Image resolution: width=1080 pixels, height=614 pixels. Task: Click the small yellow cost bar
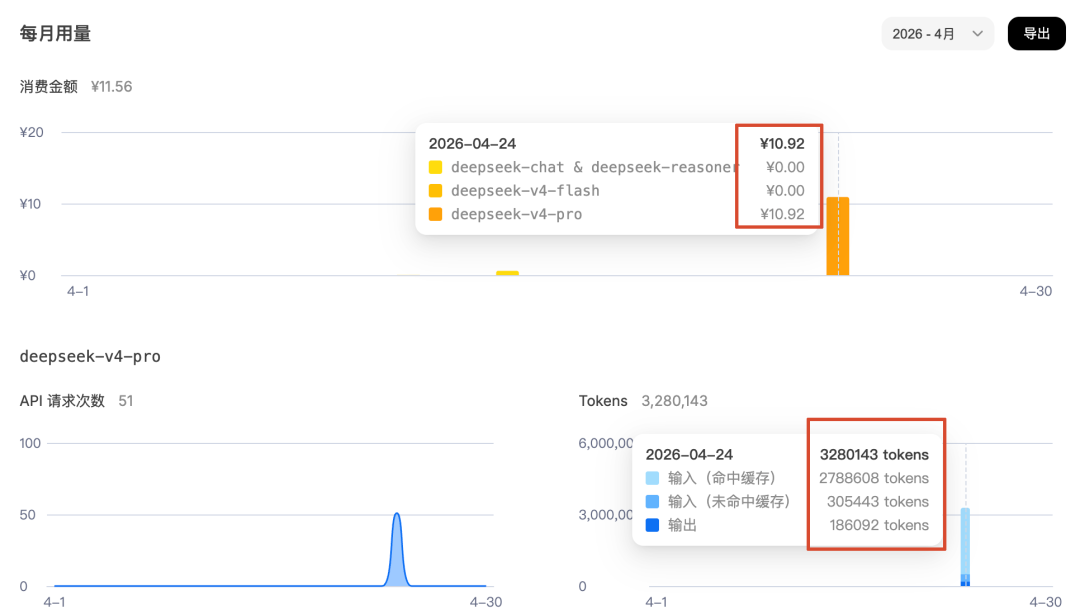click(508, 273)
